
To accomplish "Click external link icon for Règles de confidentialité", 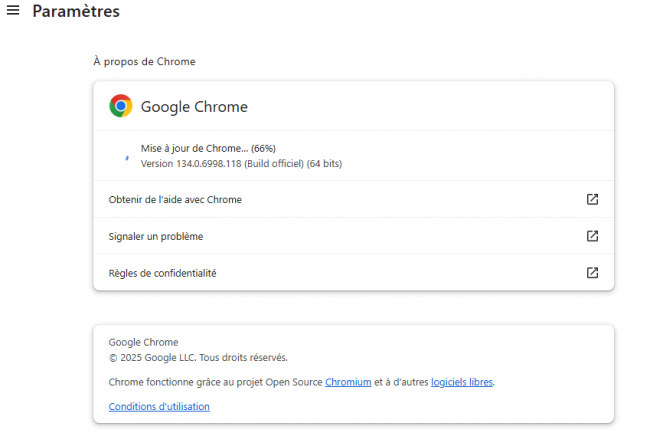I will pyautogui.click(x=592, y=272).
